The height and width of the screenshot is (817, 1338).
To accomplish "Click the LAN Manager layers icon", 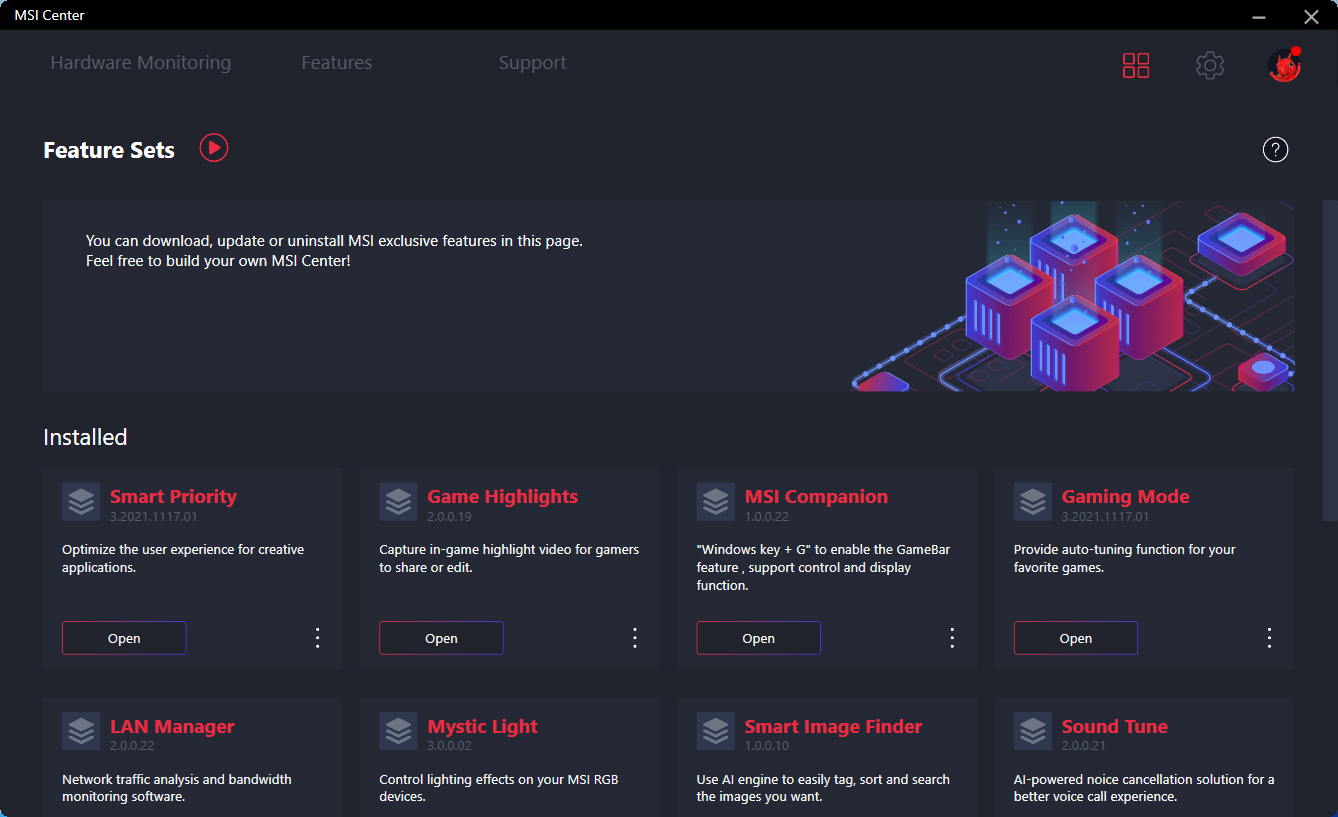I will click(x=81, y=731).
